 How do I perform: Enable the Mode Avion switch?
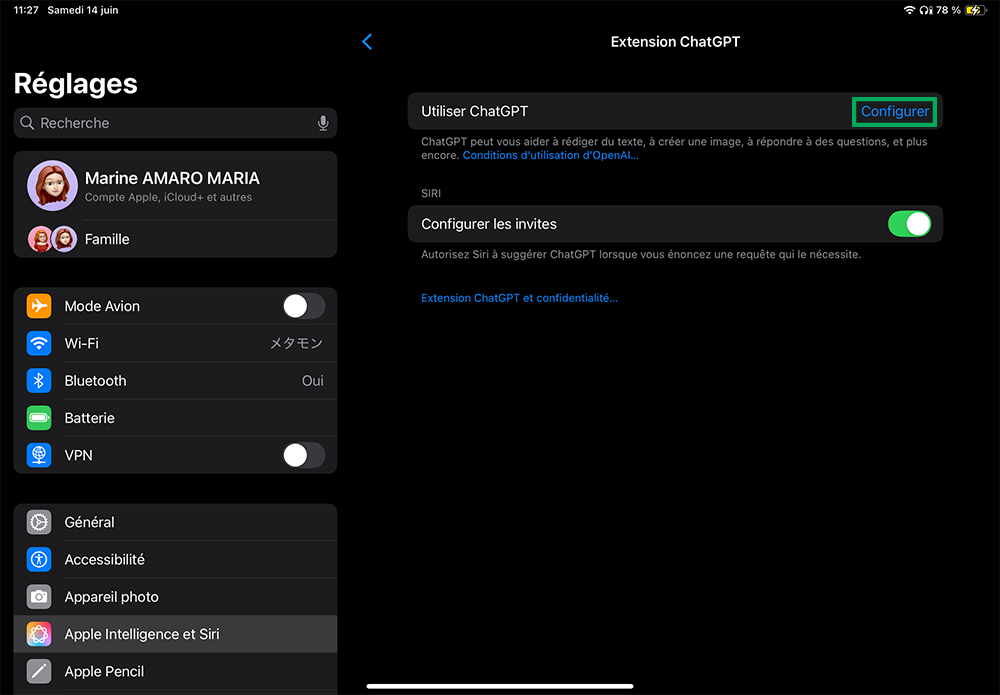tap(303, 306)
